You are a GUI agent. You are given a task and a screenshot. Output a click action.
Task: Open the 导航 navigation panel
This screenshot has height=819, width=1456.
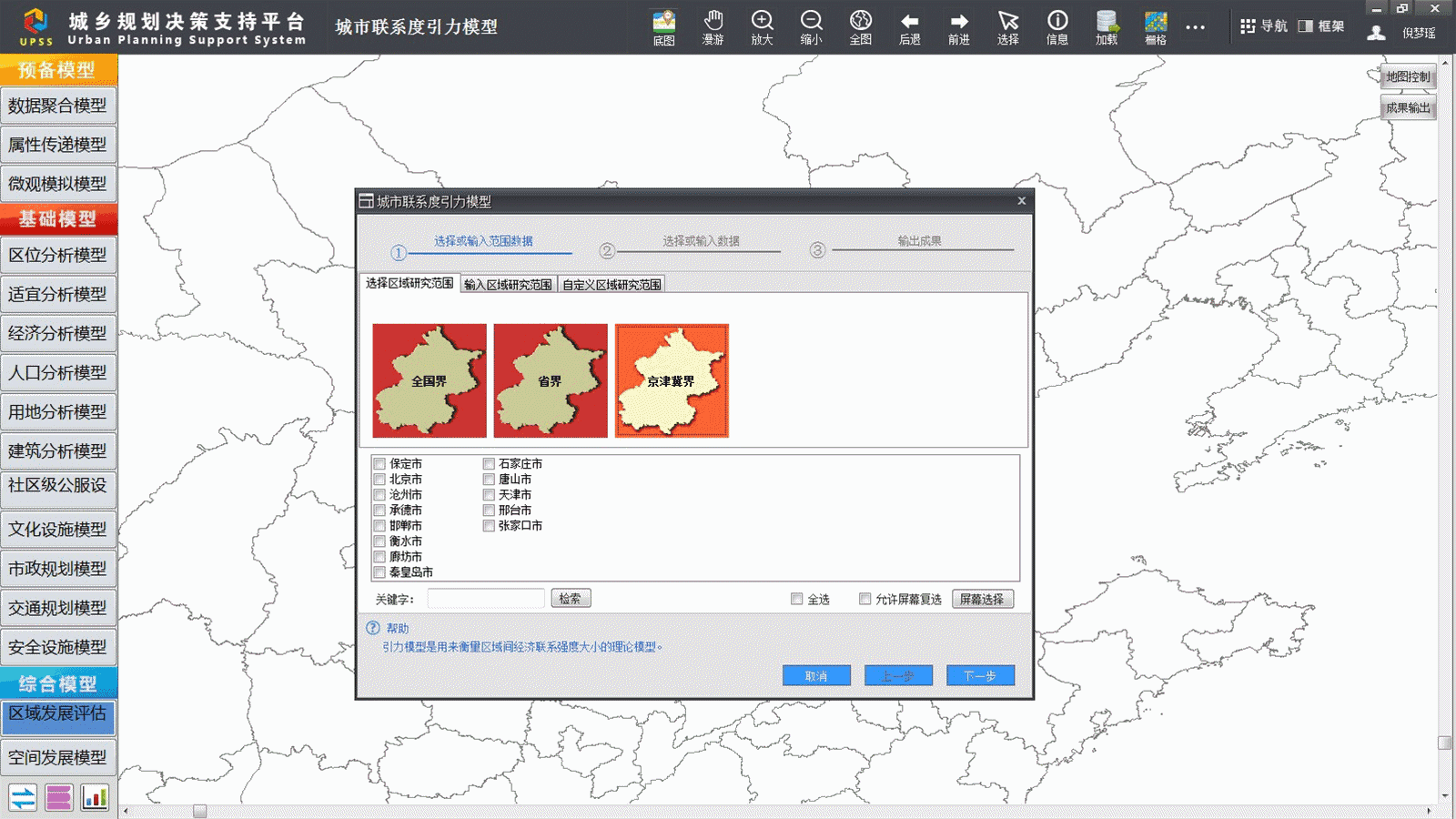(1264, 26)
